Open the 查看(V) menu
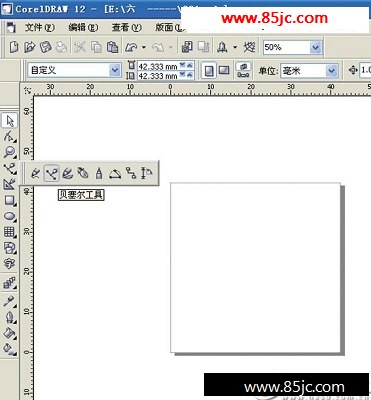The height and width of the screenshot is (400, 371). click(127, 28)
